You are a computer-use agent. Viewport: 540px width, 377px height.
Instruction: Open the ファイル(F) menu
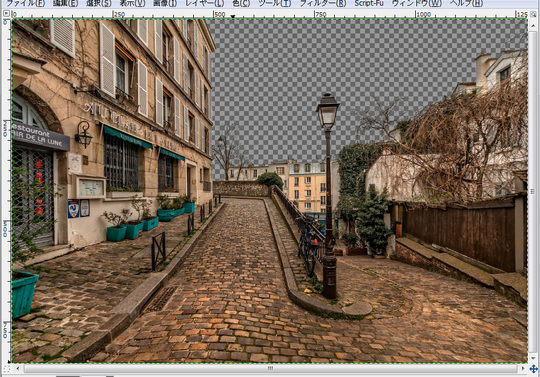point(25,3)
